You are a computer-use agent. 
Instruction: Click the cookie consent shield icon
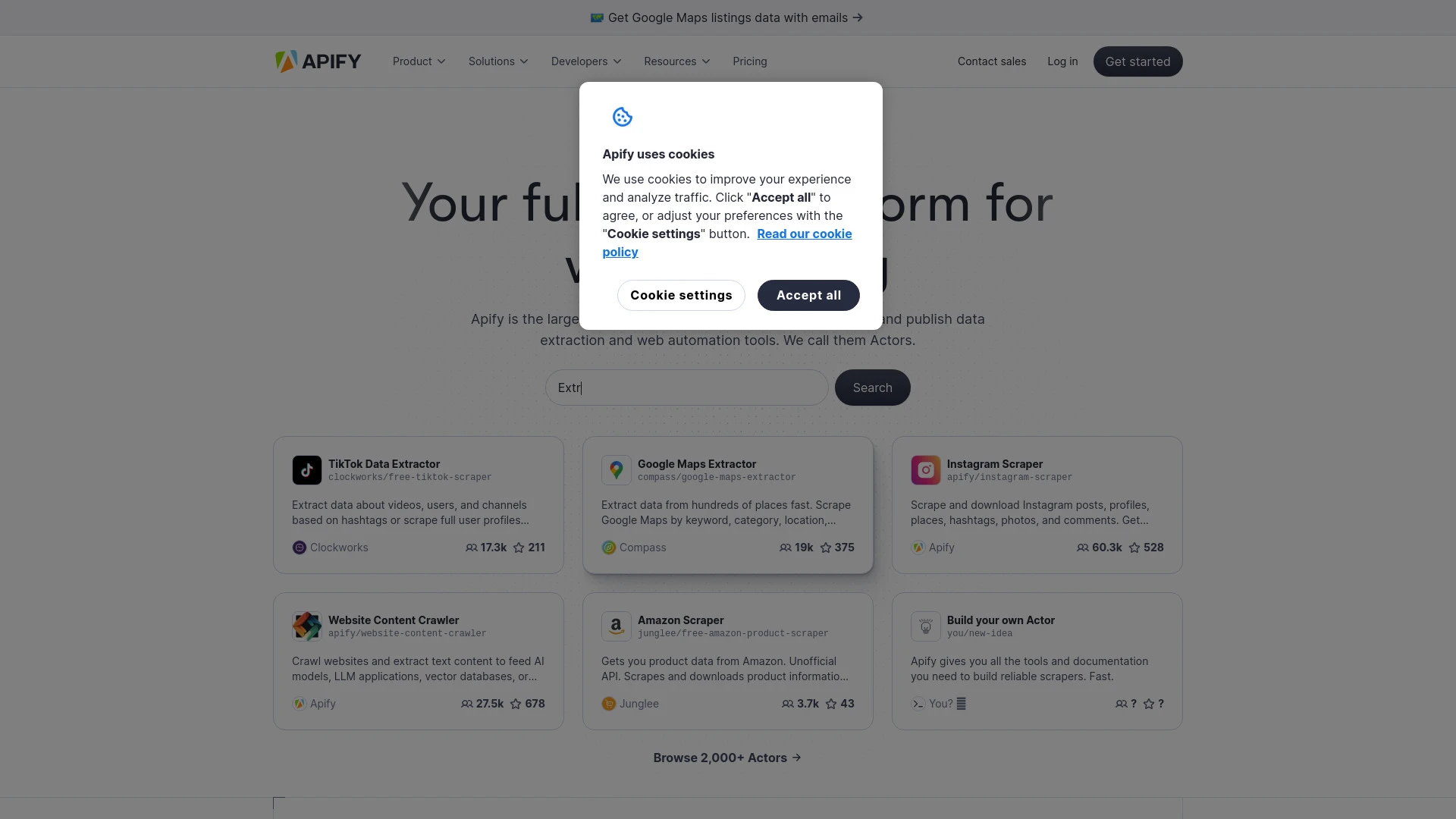coord(622,117)
